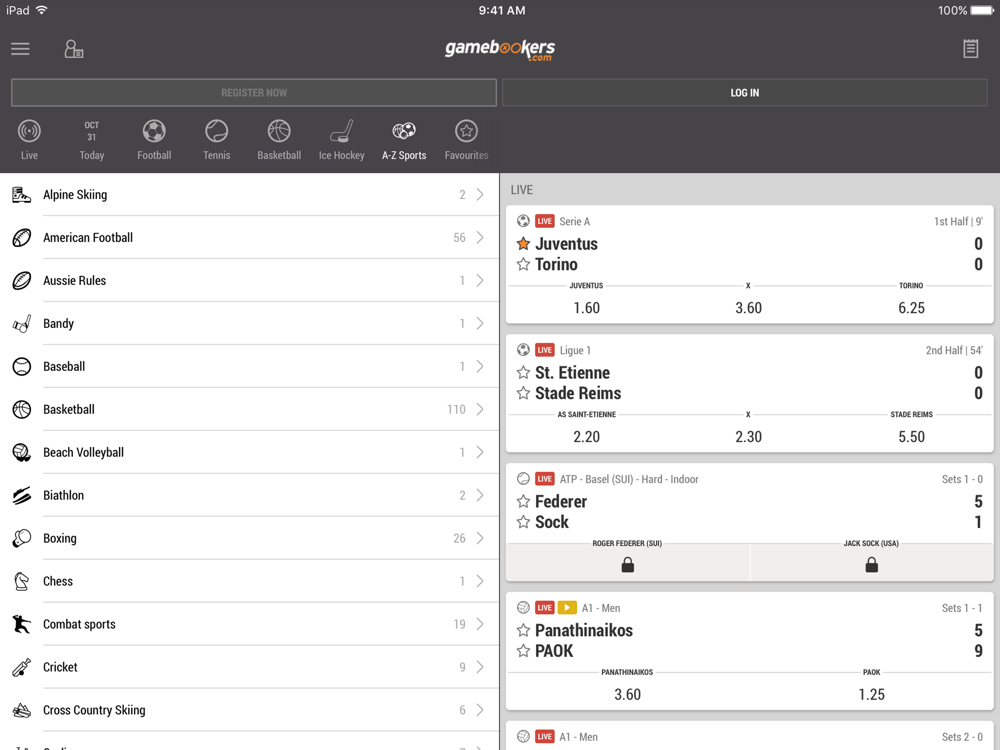1000x750 pixels.
Task: Expand Boxing chevron
Action: [480, 538]
